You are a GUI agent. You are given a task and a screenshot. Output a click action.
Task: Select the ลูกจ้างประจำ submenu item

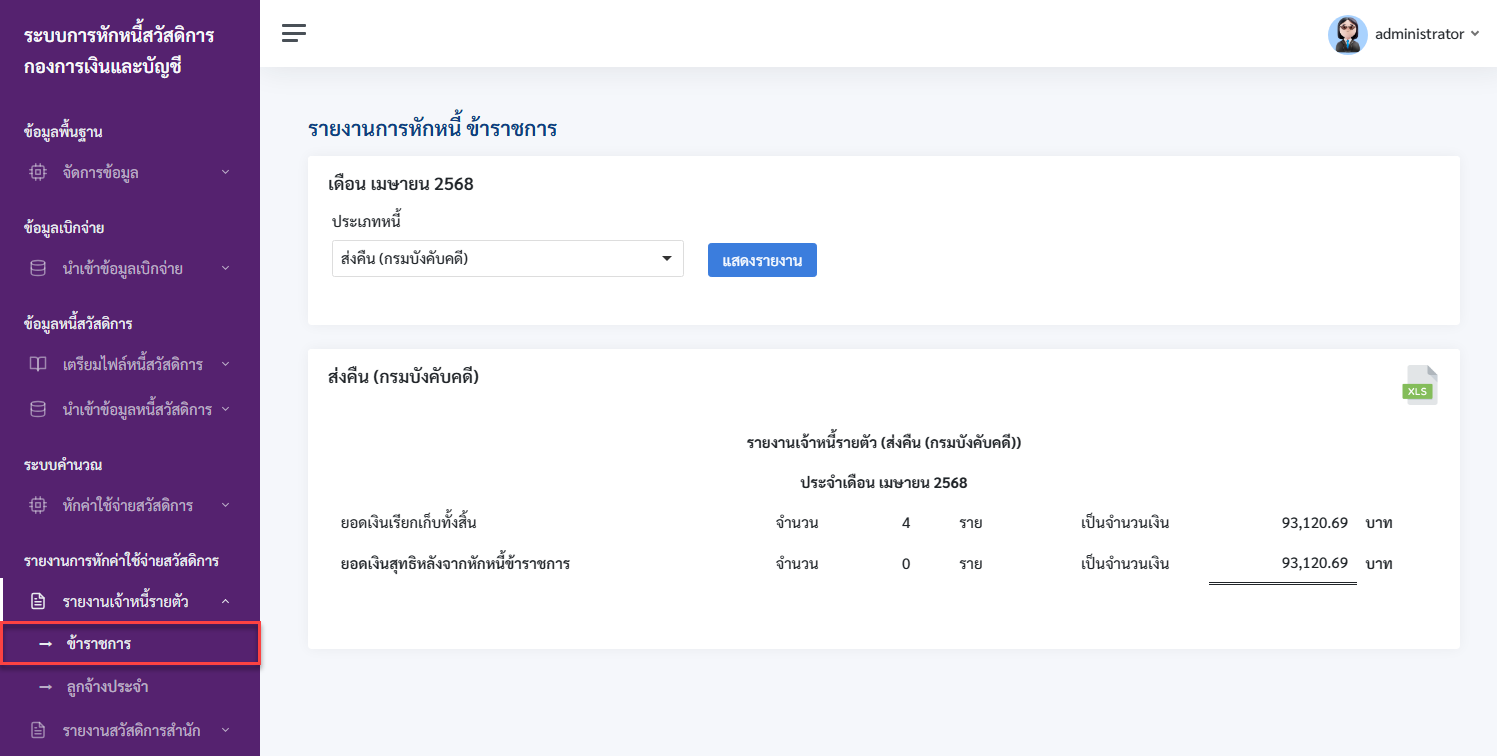click(x=130, y=687)
